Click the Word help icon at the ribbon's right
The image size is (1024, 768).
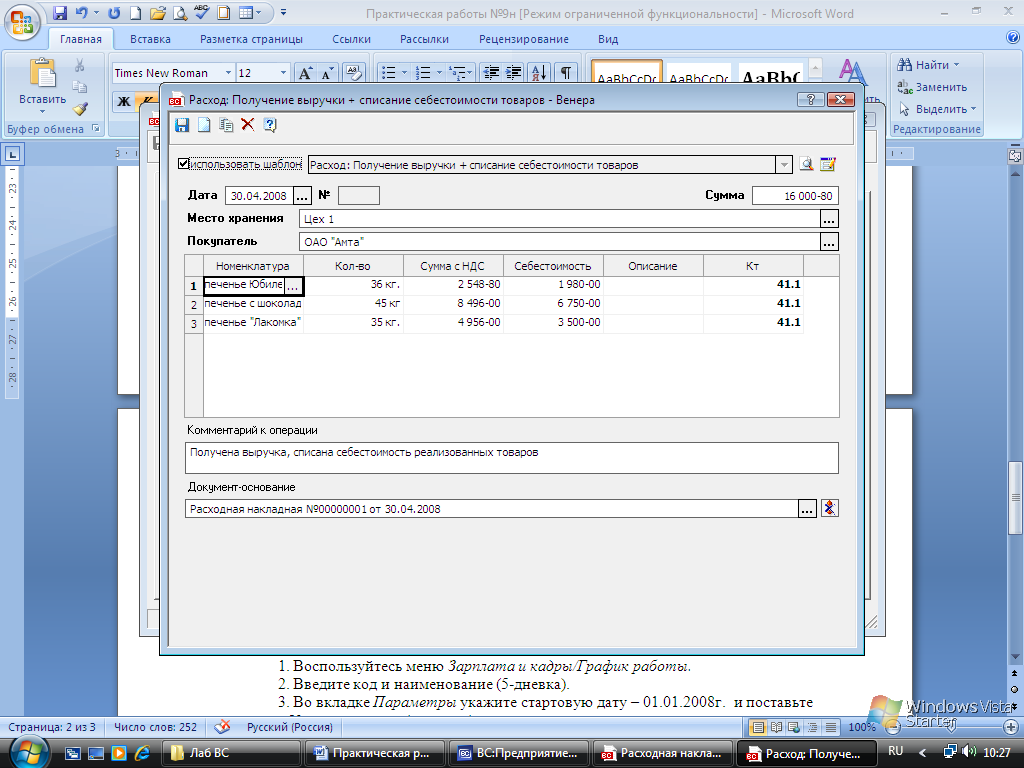tap(1013, 37)
